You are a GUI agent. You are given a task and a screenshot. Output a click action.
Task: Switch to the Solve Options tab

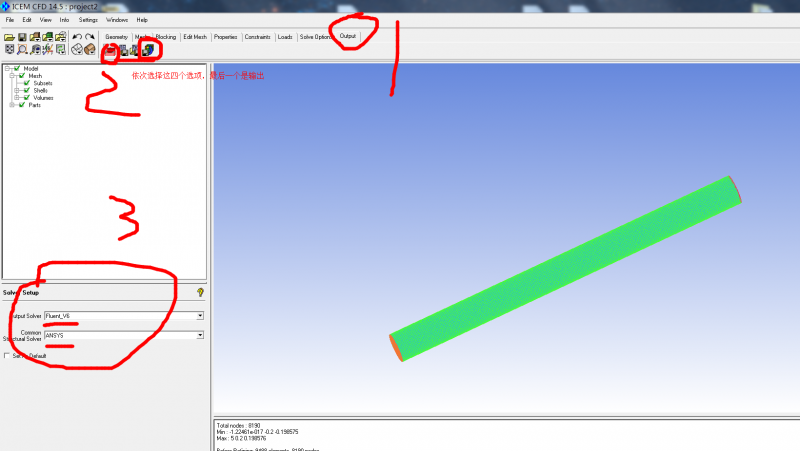315,37
